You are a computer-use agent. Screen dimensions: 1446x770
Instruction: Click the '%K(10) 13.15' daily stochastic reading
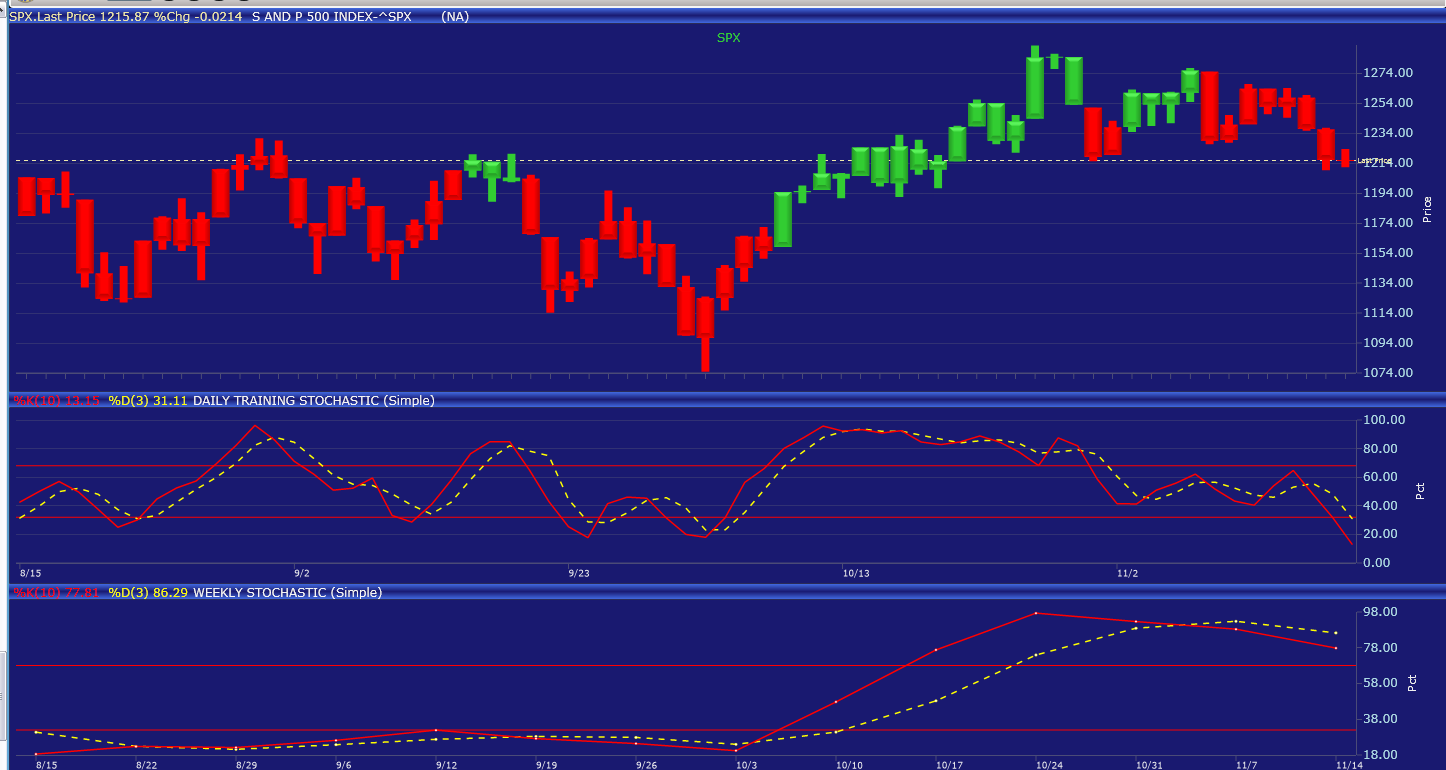click(x=56, y=401)
